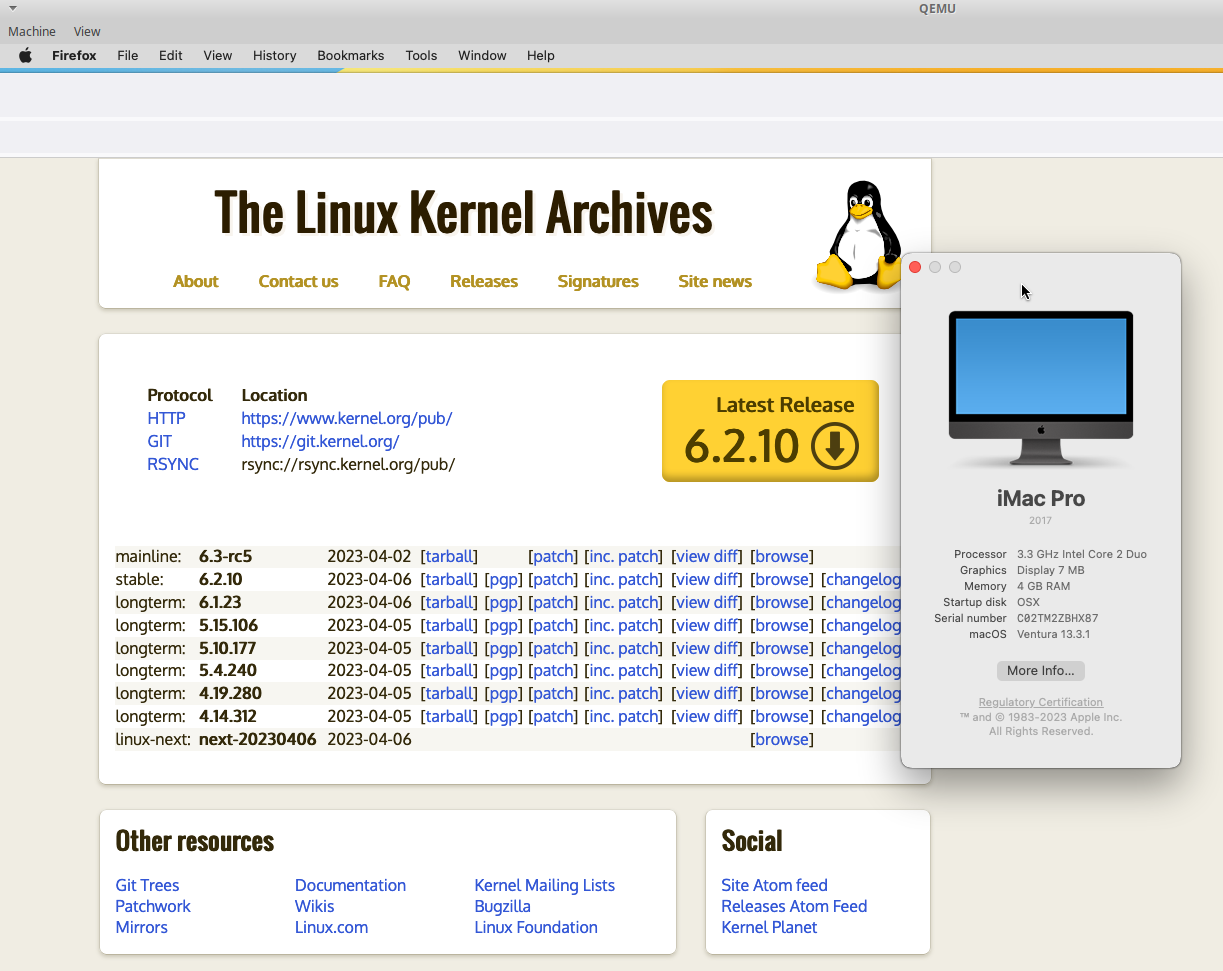Image resolution: width=1223 pixels, height=971 pixels.
Task: Open the Kernel Mailing Lists link
Action: [x=544, y=885]
